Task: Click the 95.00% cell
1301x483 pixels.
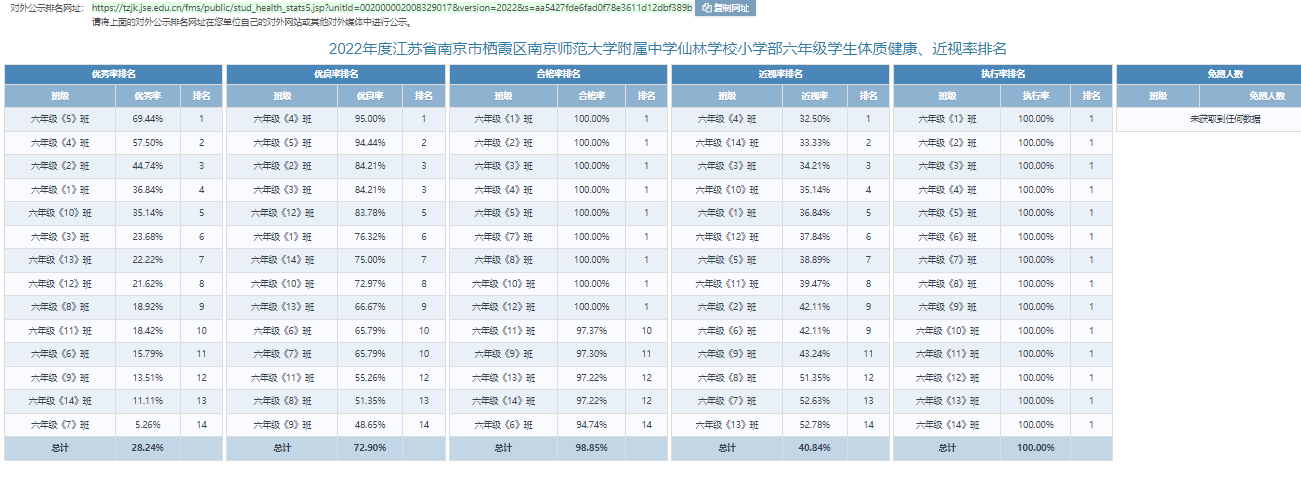Action: pyautogui.click(x=369, y=119)
